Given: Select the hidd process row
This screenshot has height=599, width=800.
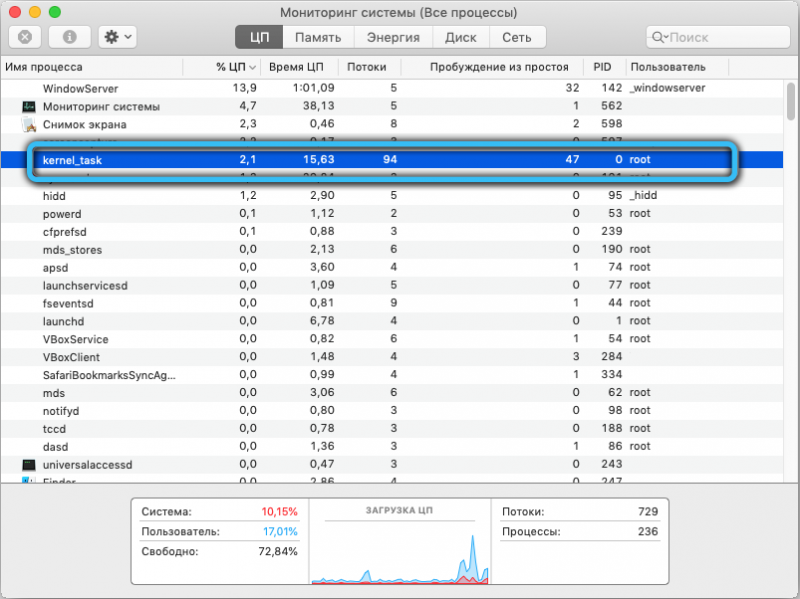Looking at the screenshot, I should click(x=392, y=195).
